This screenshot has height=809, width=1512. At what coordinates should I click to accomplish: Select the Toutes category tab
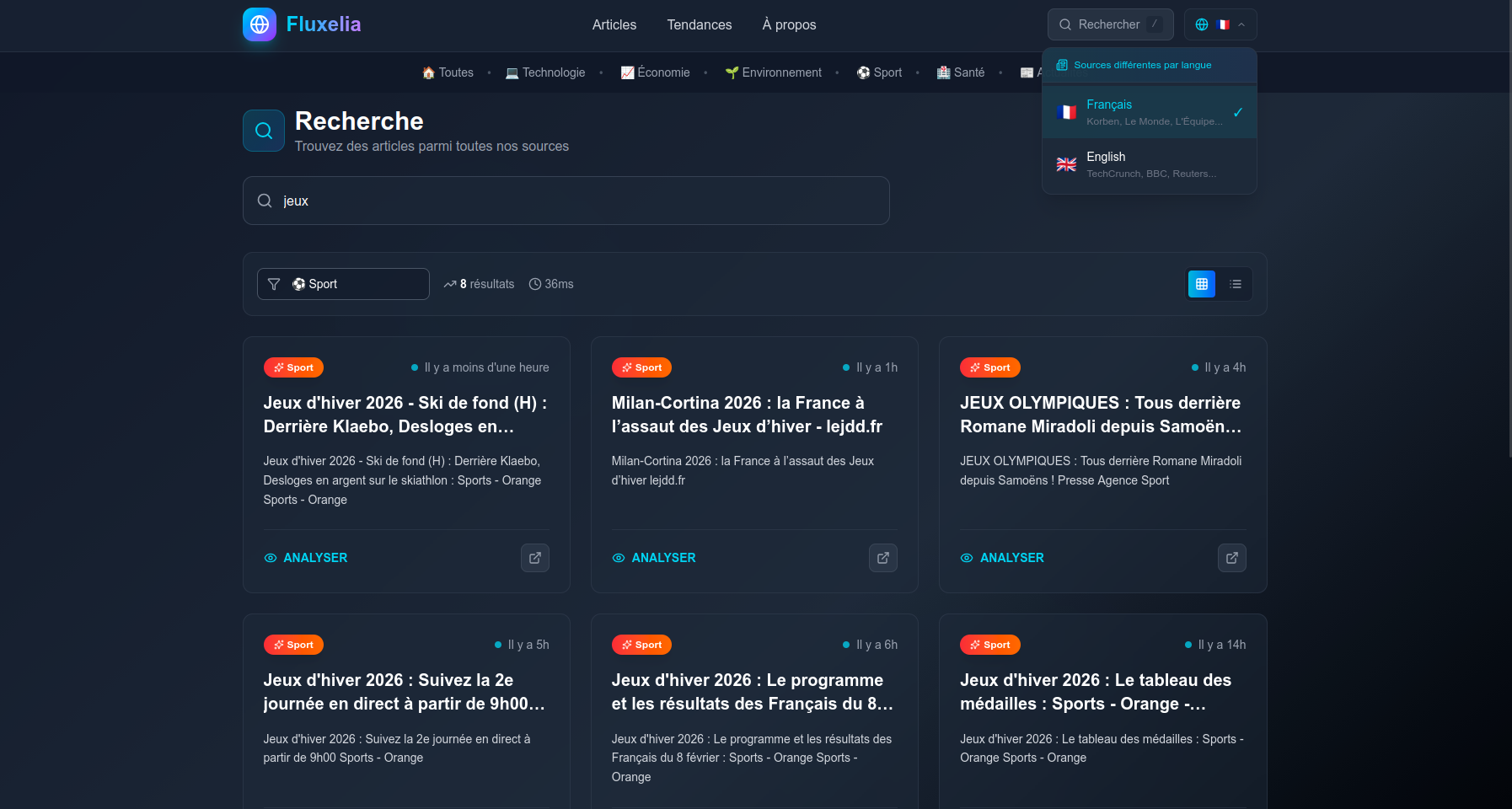tap(448, 72)
